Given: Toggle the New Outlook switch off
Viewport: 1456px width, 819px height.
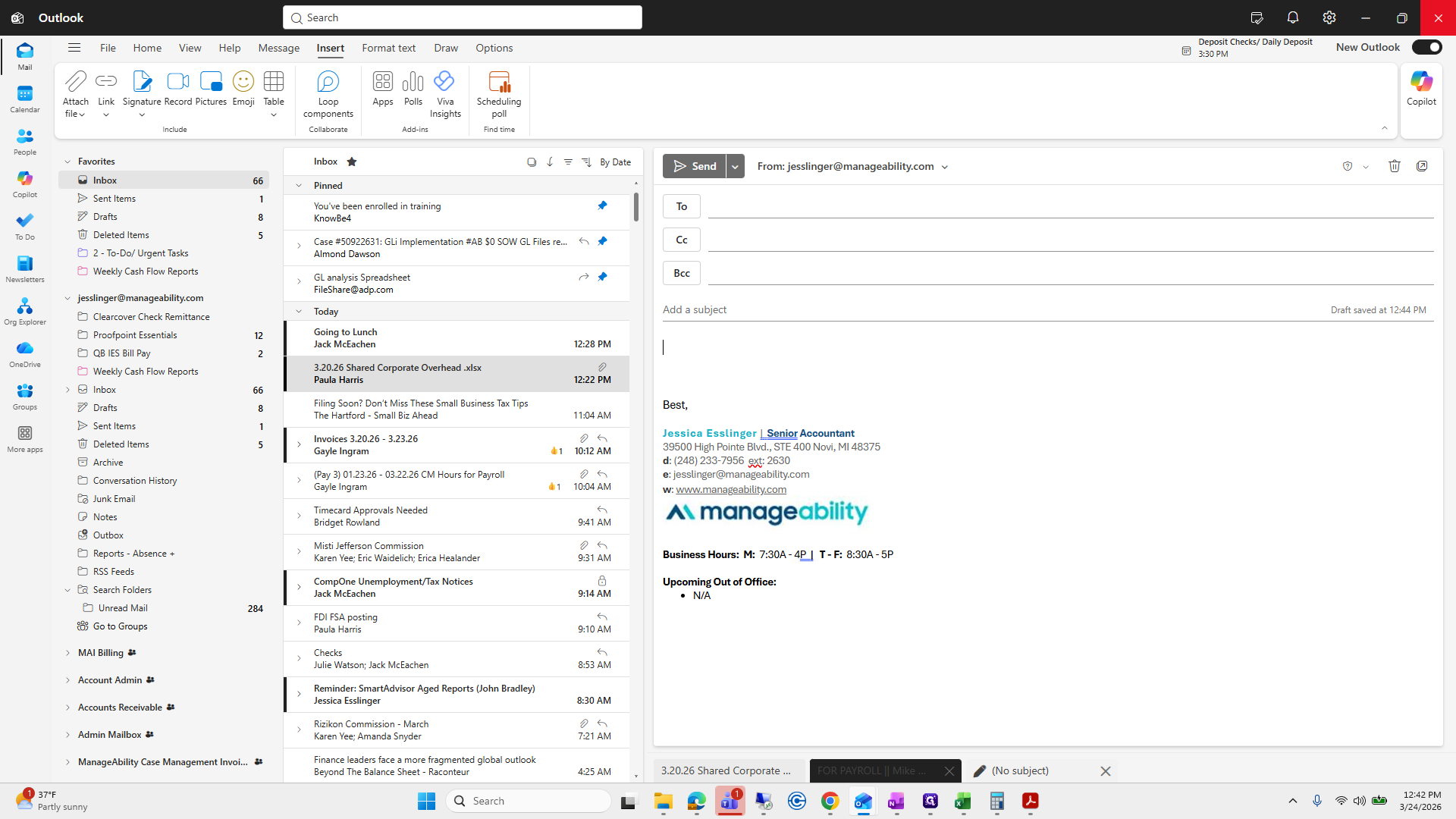Looking at the screenshot, I should click(x=1426, y=47).
